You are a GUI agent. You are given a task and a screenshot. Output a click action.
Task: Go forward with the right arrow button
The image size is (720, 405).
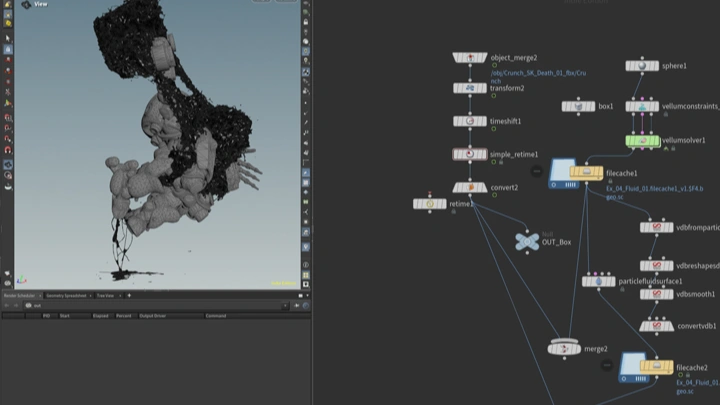point(16,305)
